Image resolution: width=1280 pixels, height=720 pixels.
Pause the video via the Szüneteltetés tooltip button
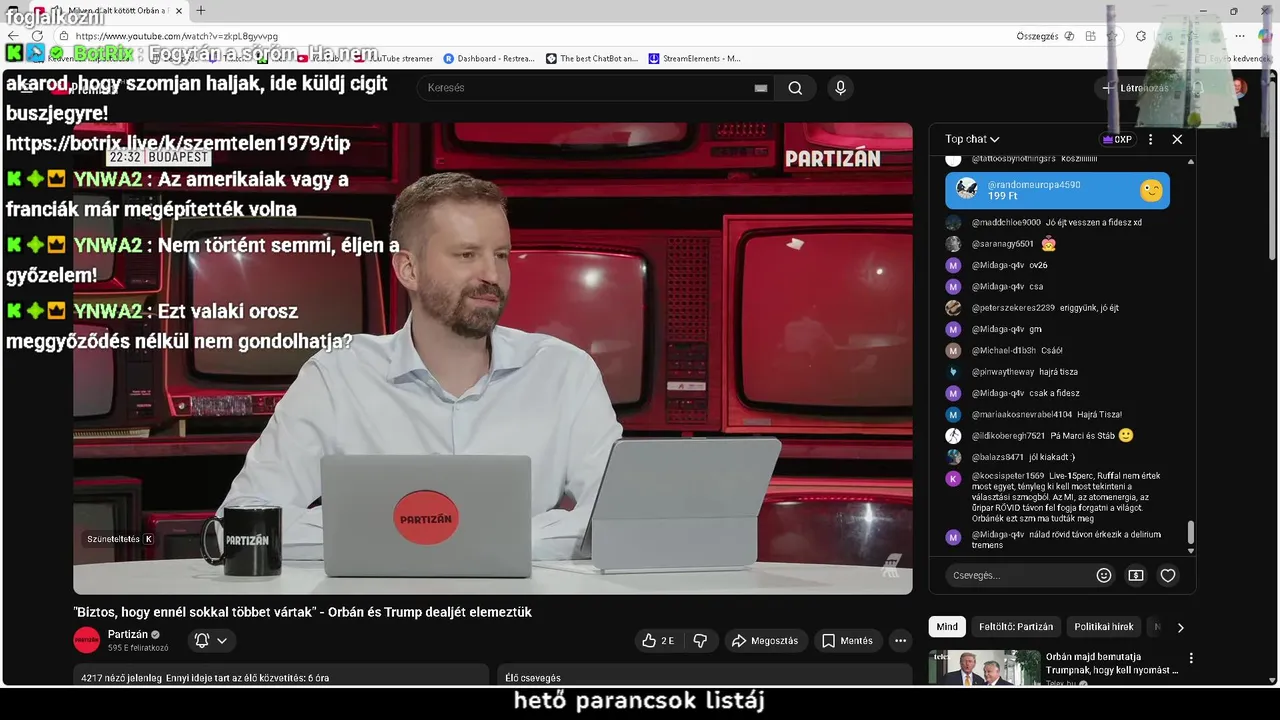click(120, 539)
